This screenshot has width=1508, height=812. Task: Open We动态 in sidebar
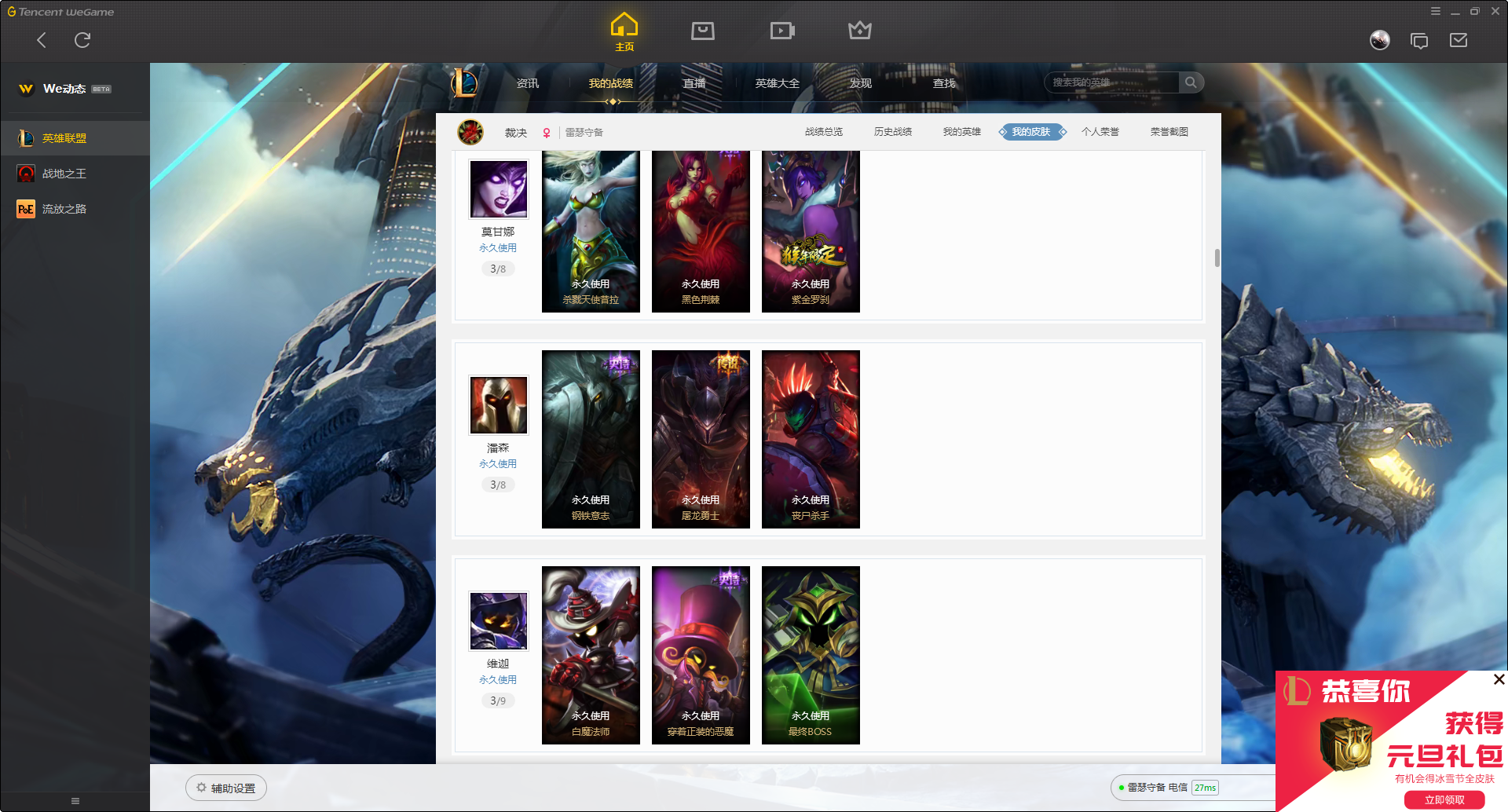[64, 89]
